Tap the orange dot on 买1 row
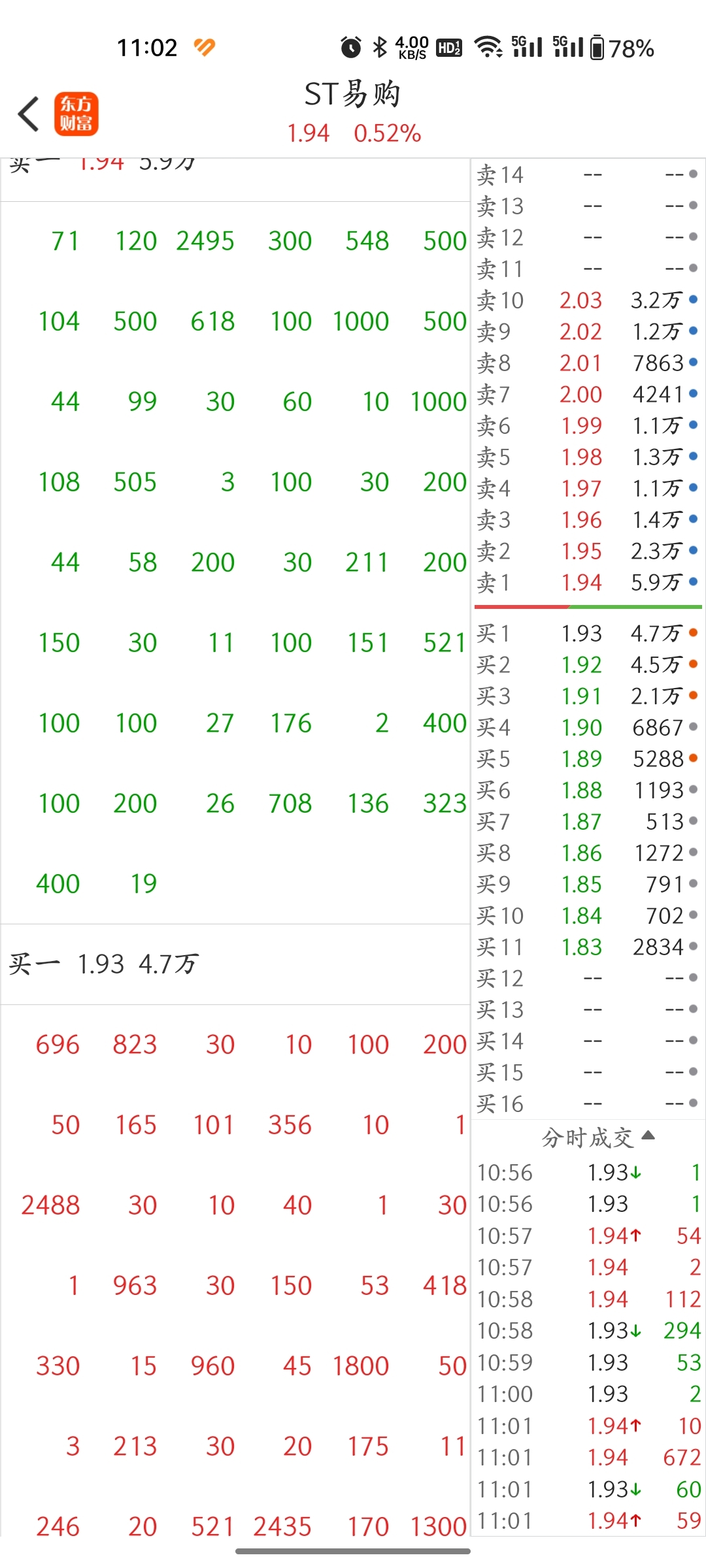 693,632
